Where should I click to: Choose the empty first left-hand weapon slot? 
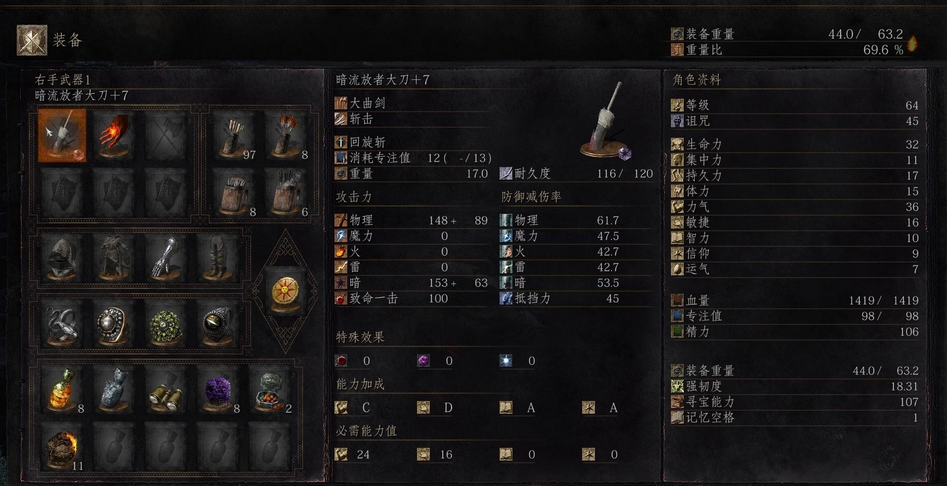click(x=62, y=192)
